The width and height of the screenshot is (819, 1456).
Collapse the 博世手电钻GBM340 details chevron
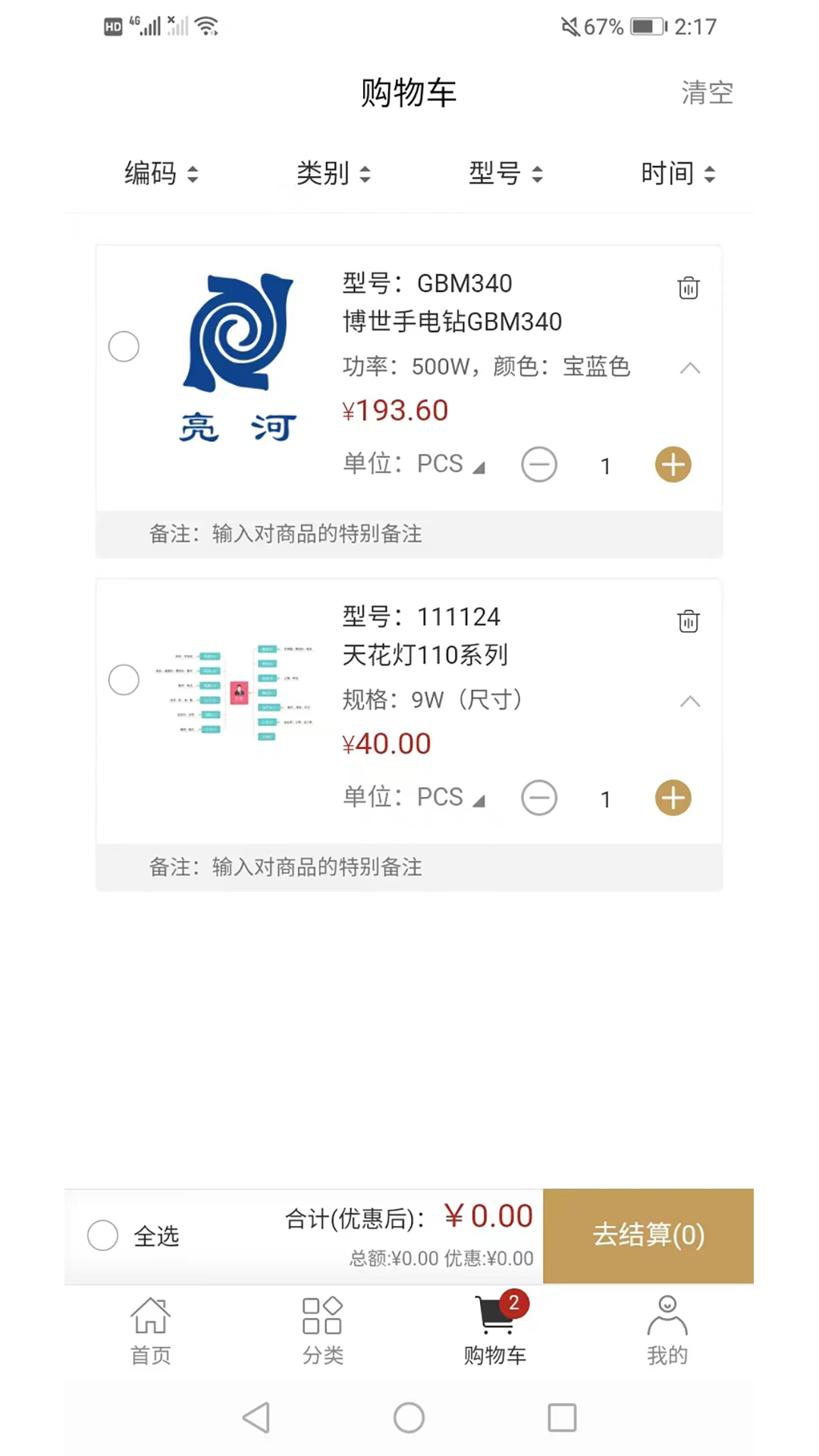[x=689, y=369]
